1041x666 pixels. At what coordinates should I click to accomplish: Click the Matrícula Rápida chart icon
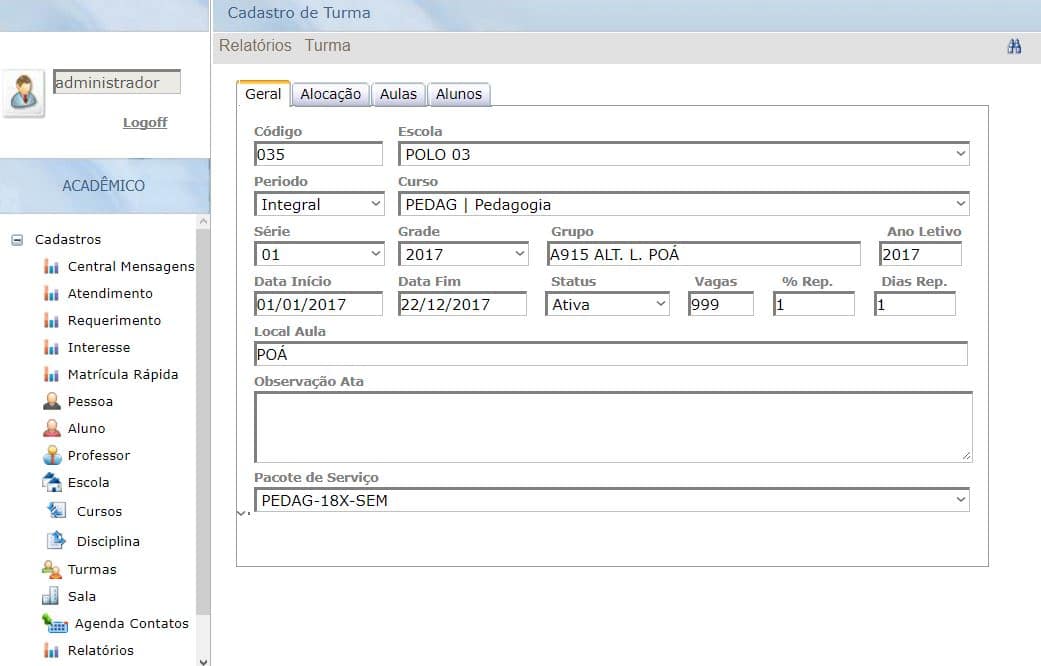click(x=51, y=375)
